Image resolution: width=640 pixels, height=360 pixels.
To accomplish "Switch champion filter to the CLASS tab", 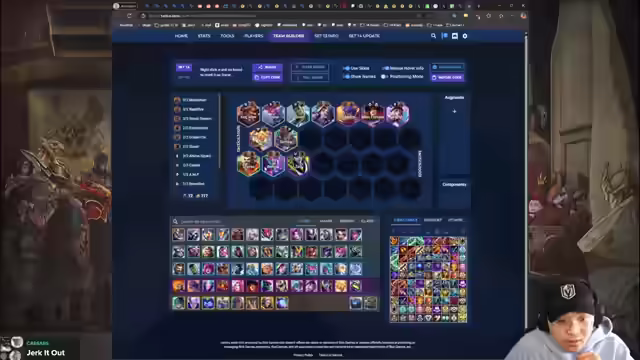I will click(x=367, y=221).
